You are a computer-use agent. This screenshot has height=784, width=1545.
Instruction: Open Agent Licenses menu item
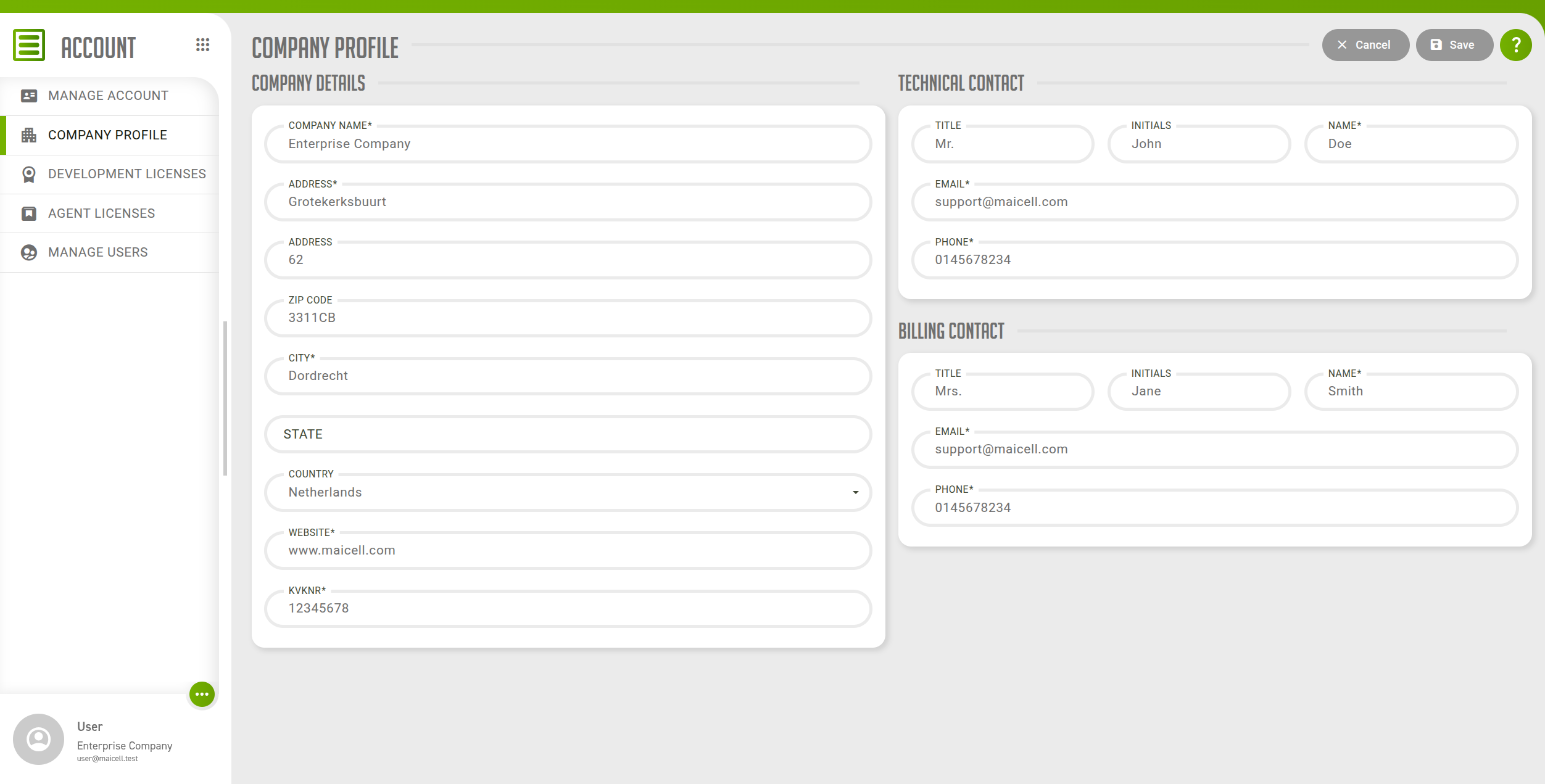109,213
